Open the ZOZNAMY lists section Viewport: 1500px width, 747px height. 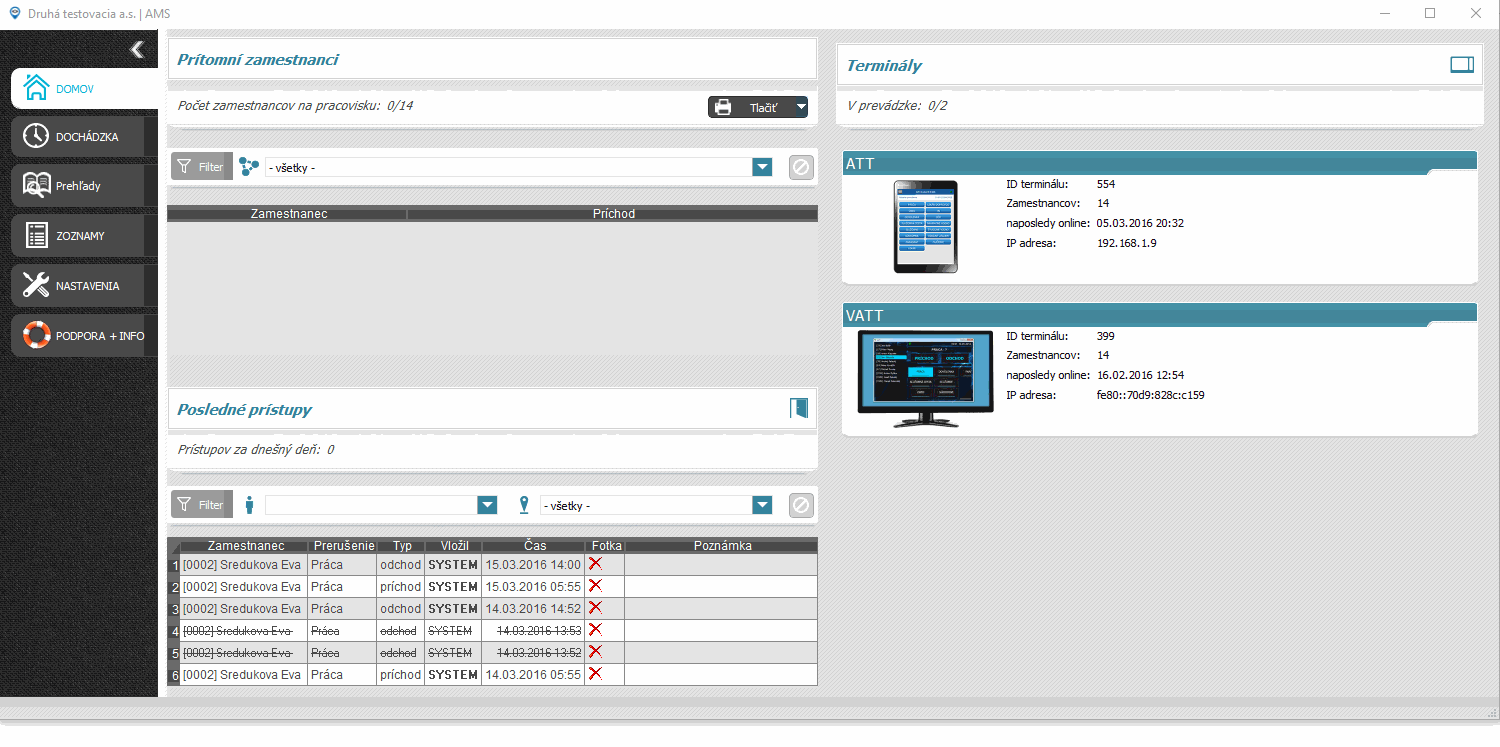84,236
